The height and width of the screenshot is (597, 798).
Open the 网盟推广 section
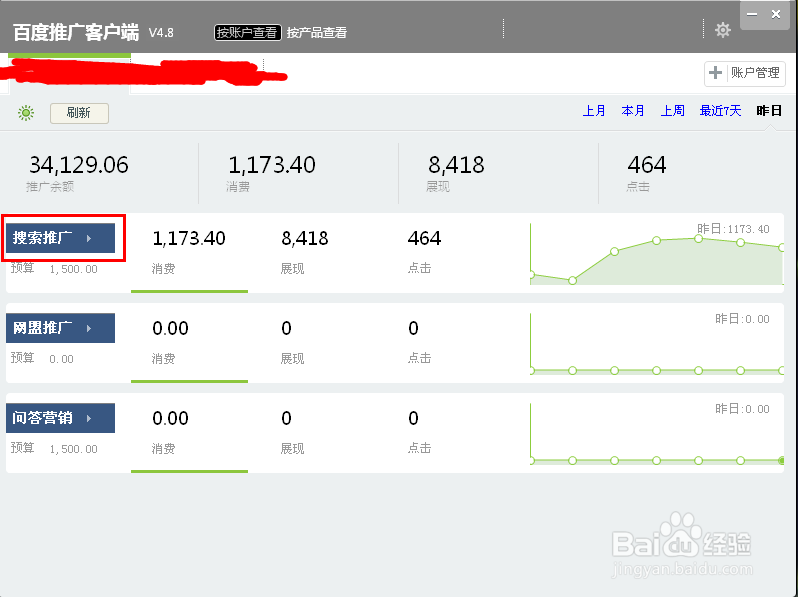point(61,328)
